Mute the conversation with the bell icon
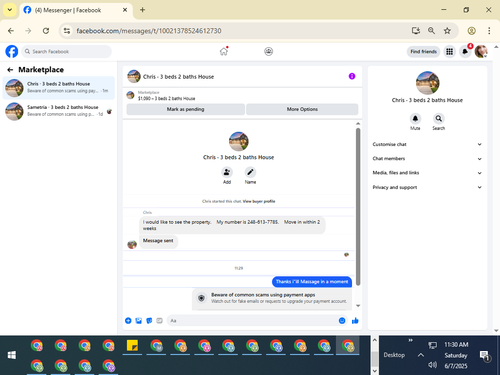500x375 pixels. click(x=415, y=118)
